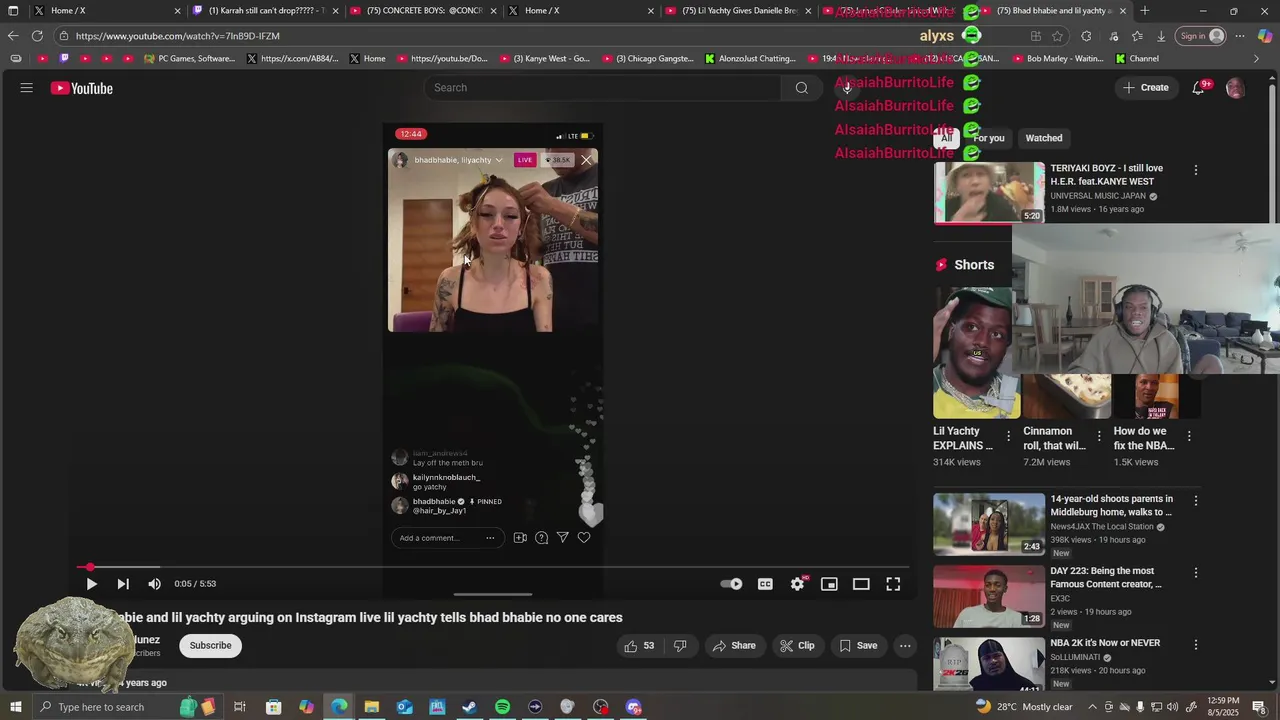The width and height of the screenshot is (1280, 720).
Task: Open the 'Lil Yachty EXPLAINS' short
Action: click(977, 353)
